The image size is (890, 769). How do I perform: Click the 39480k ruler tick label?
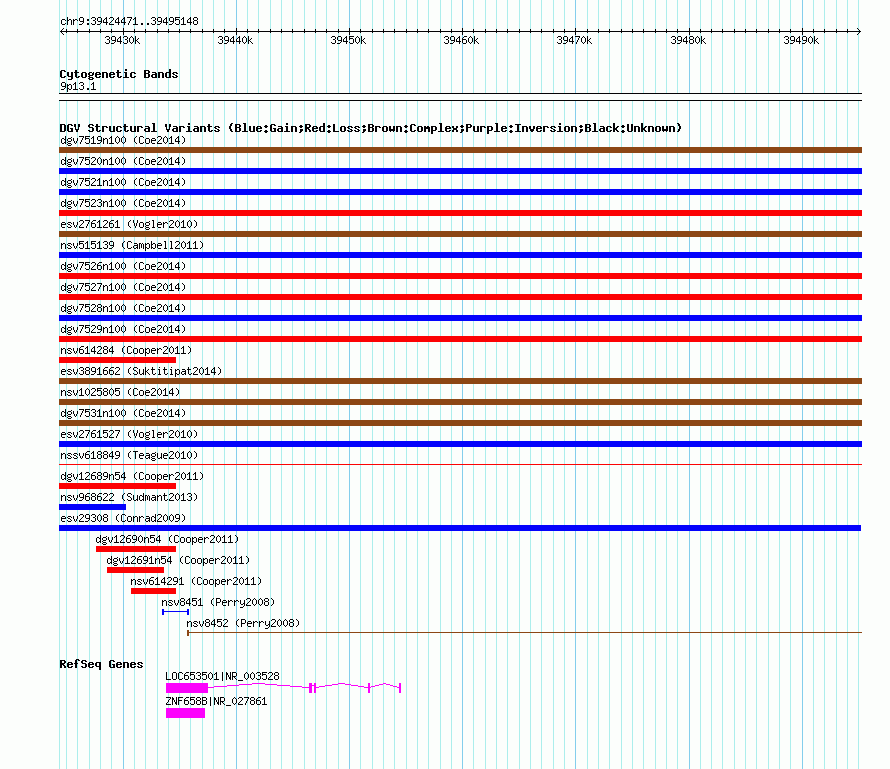coord(688,40)
